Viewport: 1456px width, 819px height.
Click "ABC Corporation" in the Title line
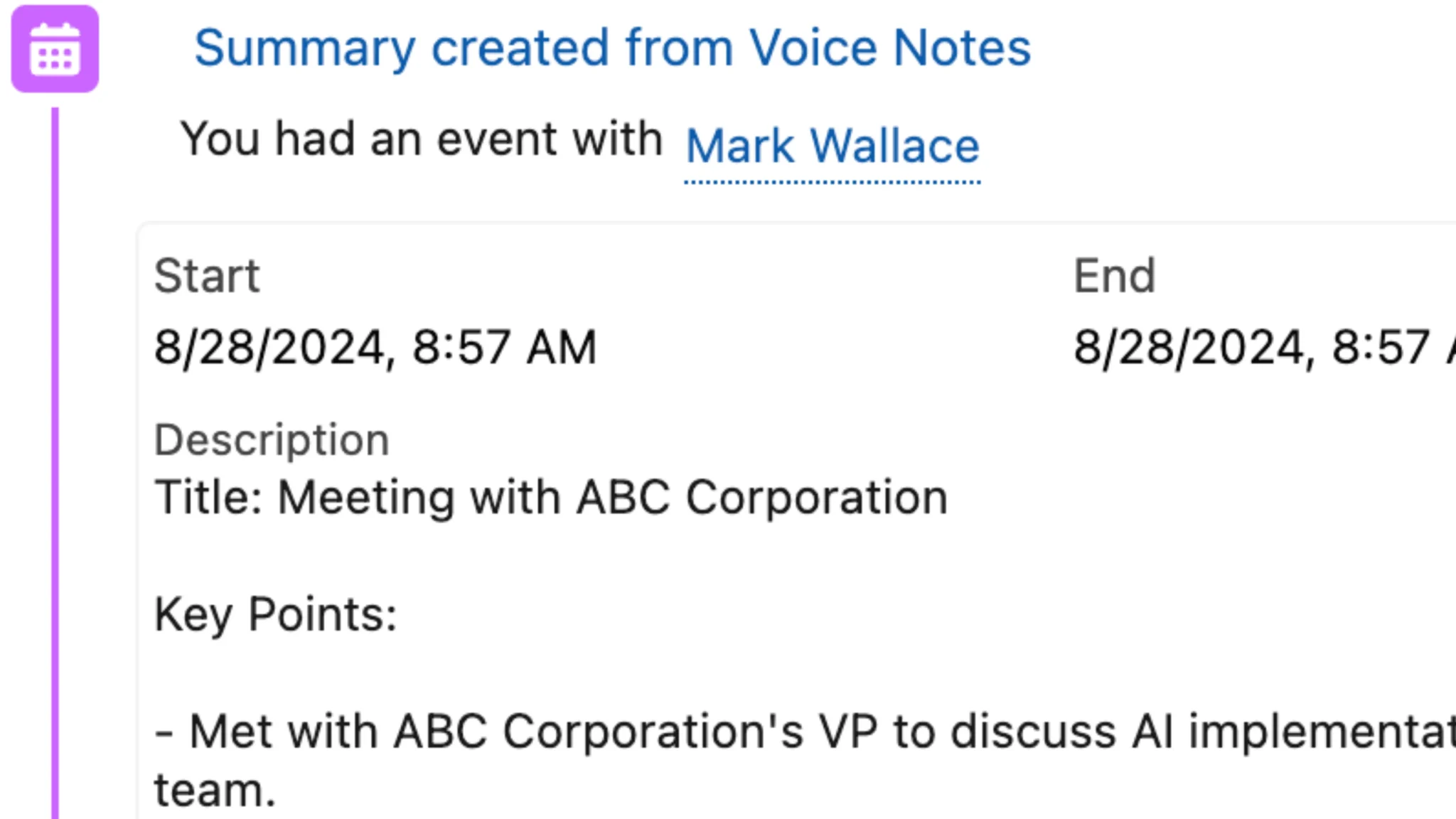coord(761,497)
